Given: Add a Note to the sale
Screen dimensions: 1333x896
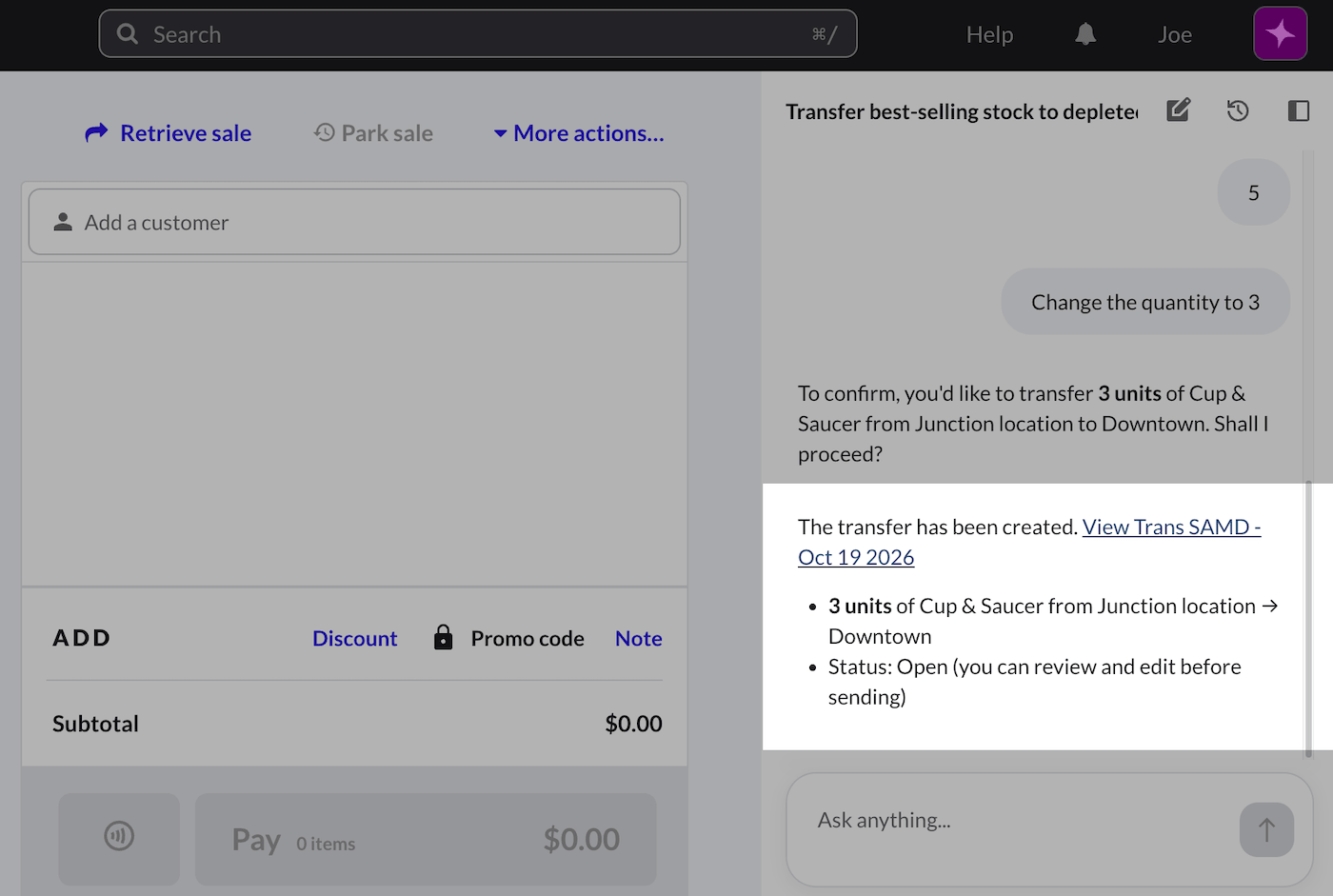Looking at the screenshot, I should [639, 638].
